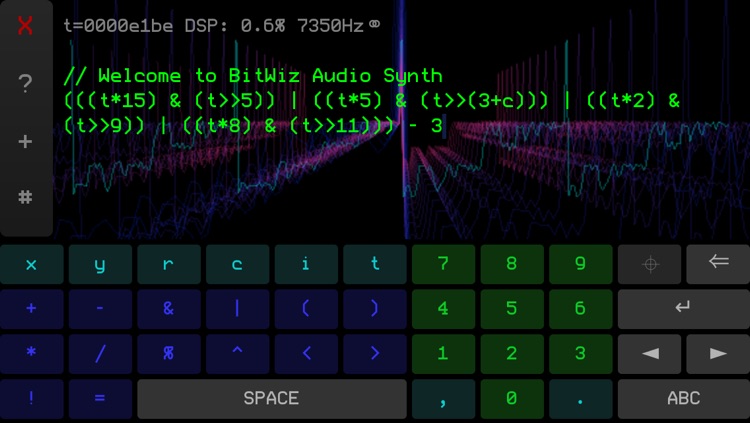Tap the plus icon in the sidebar
This screenshot has height=423, width=750.
pos(25,142)
